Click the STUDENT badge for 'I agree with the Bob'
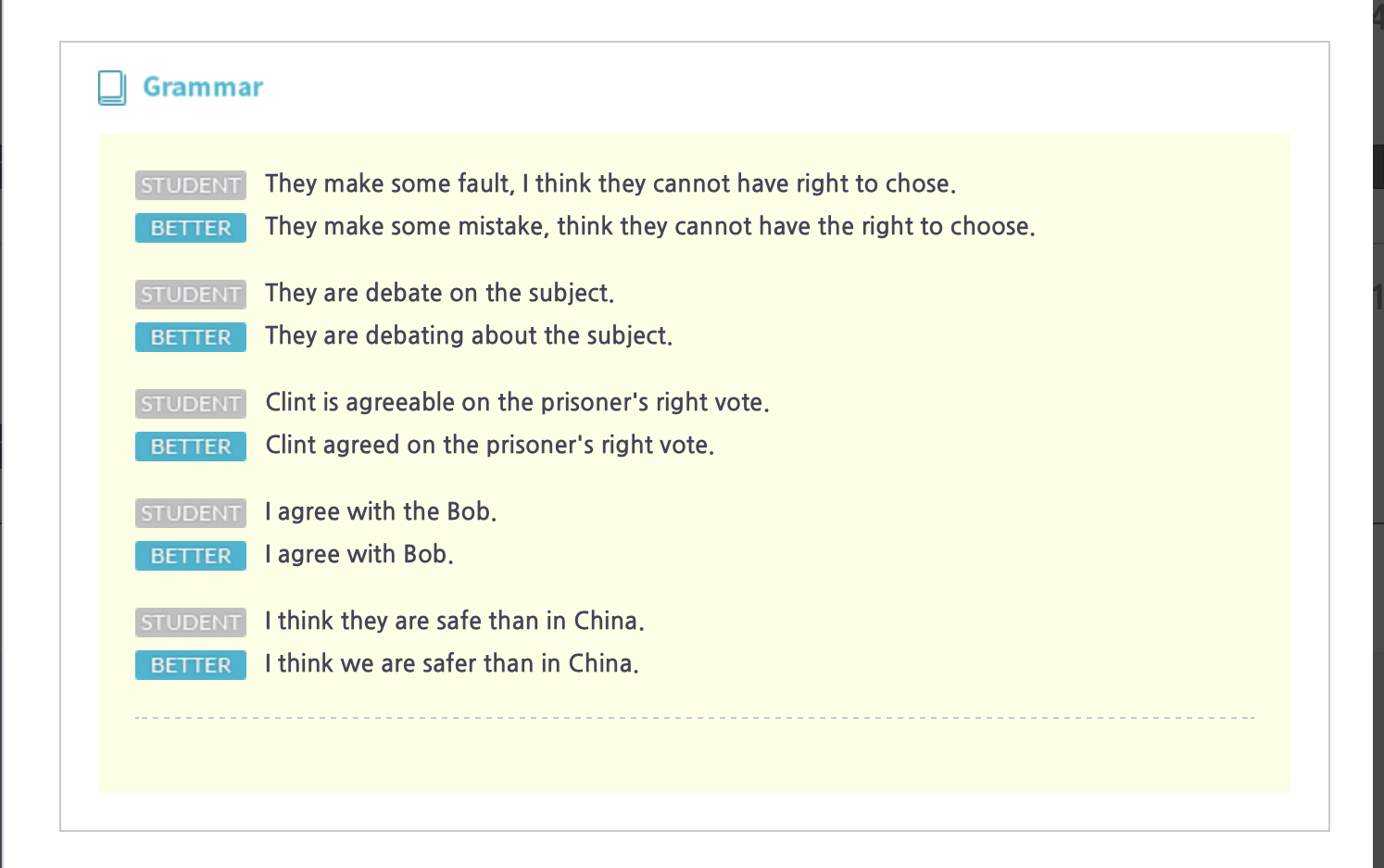Viewport: 1384px width, 868px height. (x=191, y=513)
